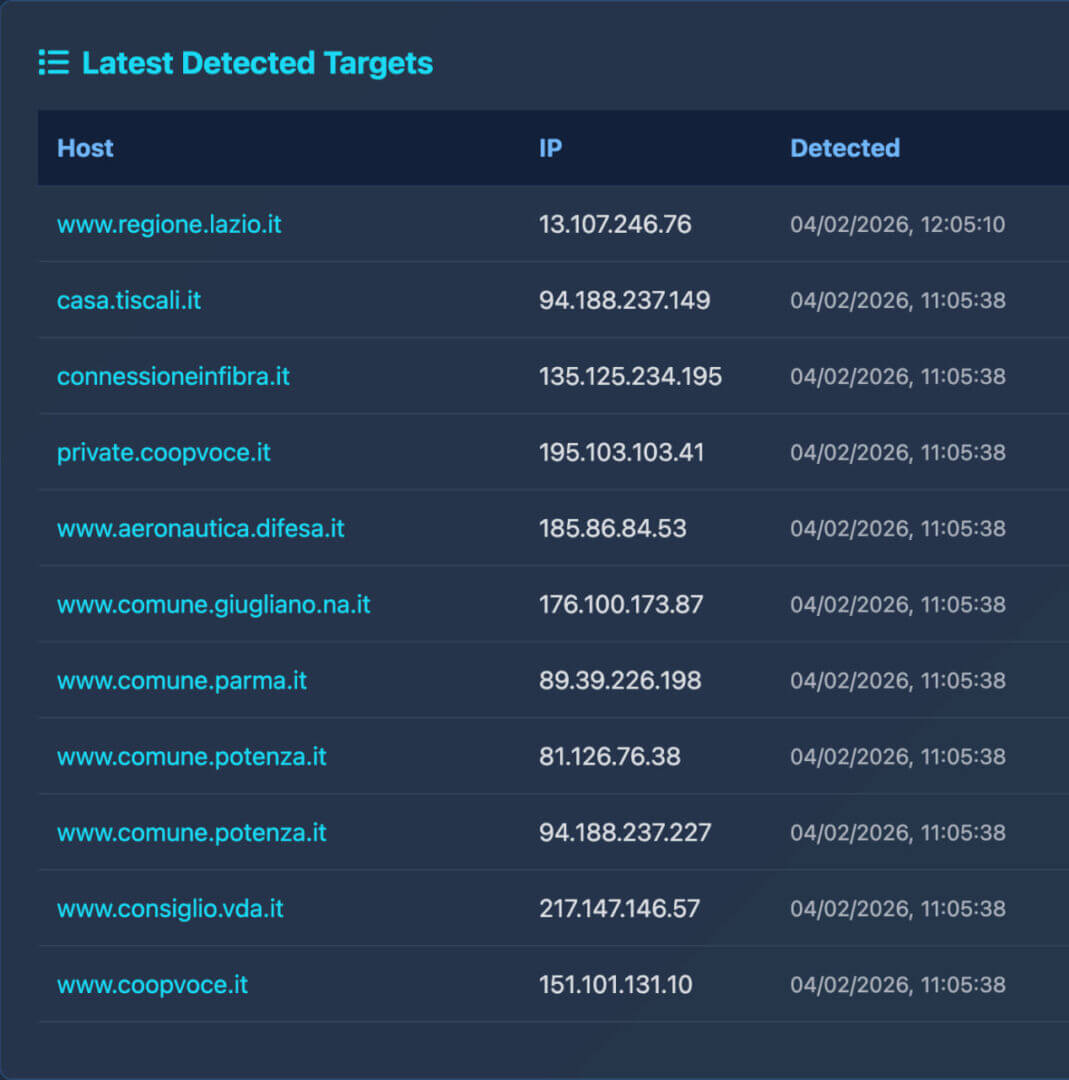Image resolution: width=1069 pixels, height=1080 pixels.
Task: Open the casa.tiscali.it host link
Action: [129, 300]
